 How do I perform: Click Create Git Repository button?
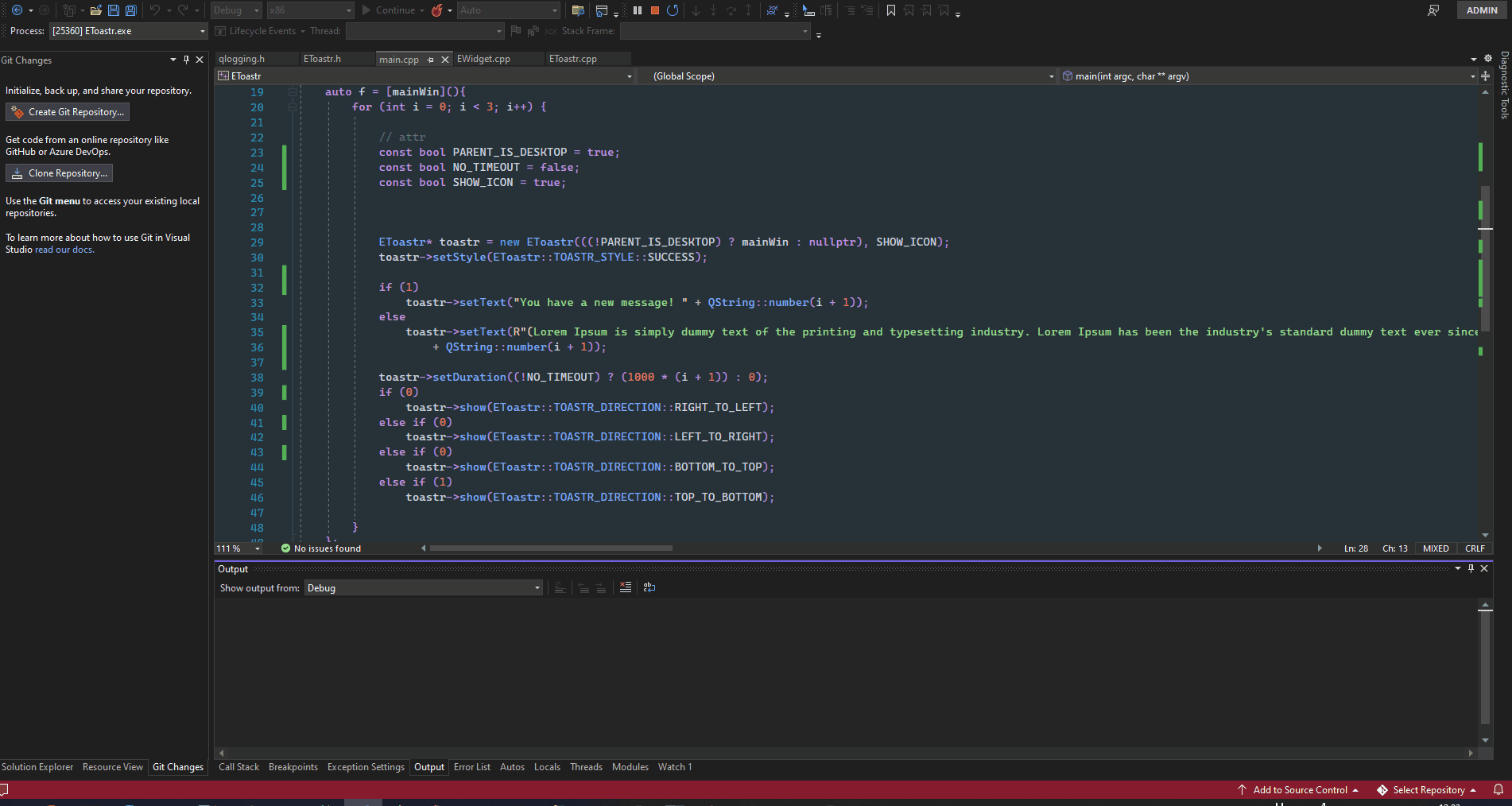pos(68,112)
